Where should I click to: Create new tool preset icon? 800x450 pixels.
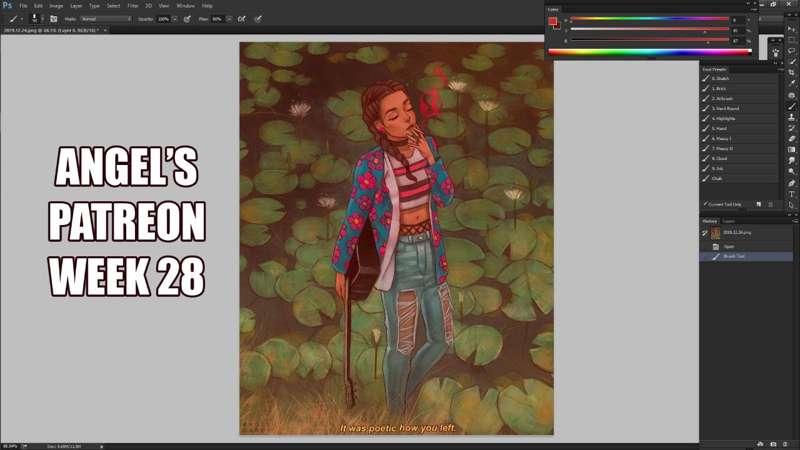pyautogui.click(x=758, y=204)
